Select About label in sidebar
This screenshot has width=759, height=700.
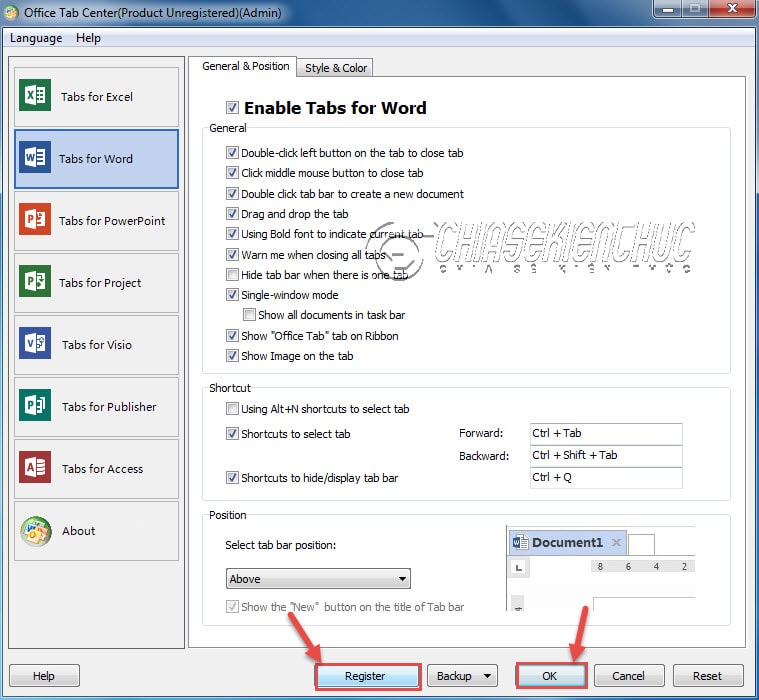[78, 531]
